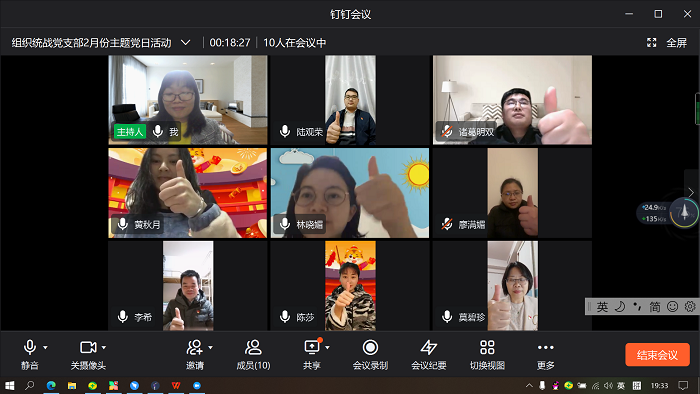Click the 会议录制 record icon
The width and height of the screenshot is (700, 394).
coord(370,348)
